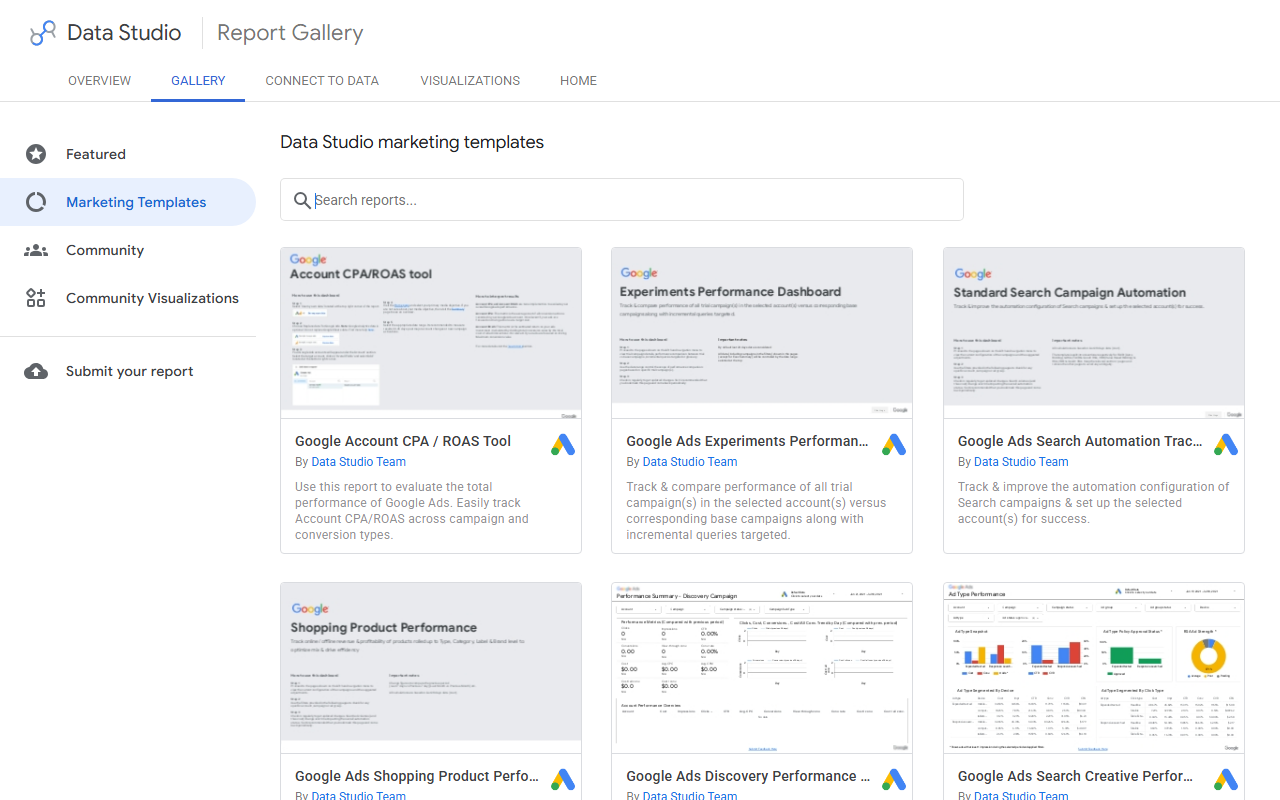
Task: Open the Discovery Campaign Performance Summary thumbnail
Action: [x=762, y=668]
